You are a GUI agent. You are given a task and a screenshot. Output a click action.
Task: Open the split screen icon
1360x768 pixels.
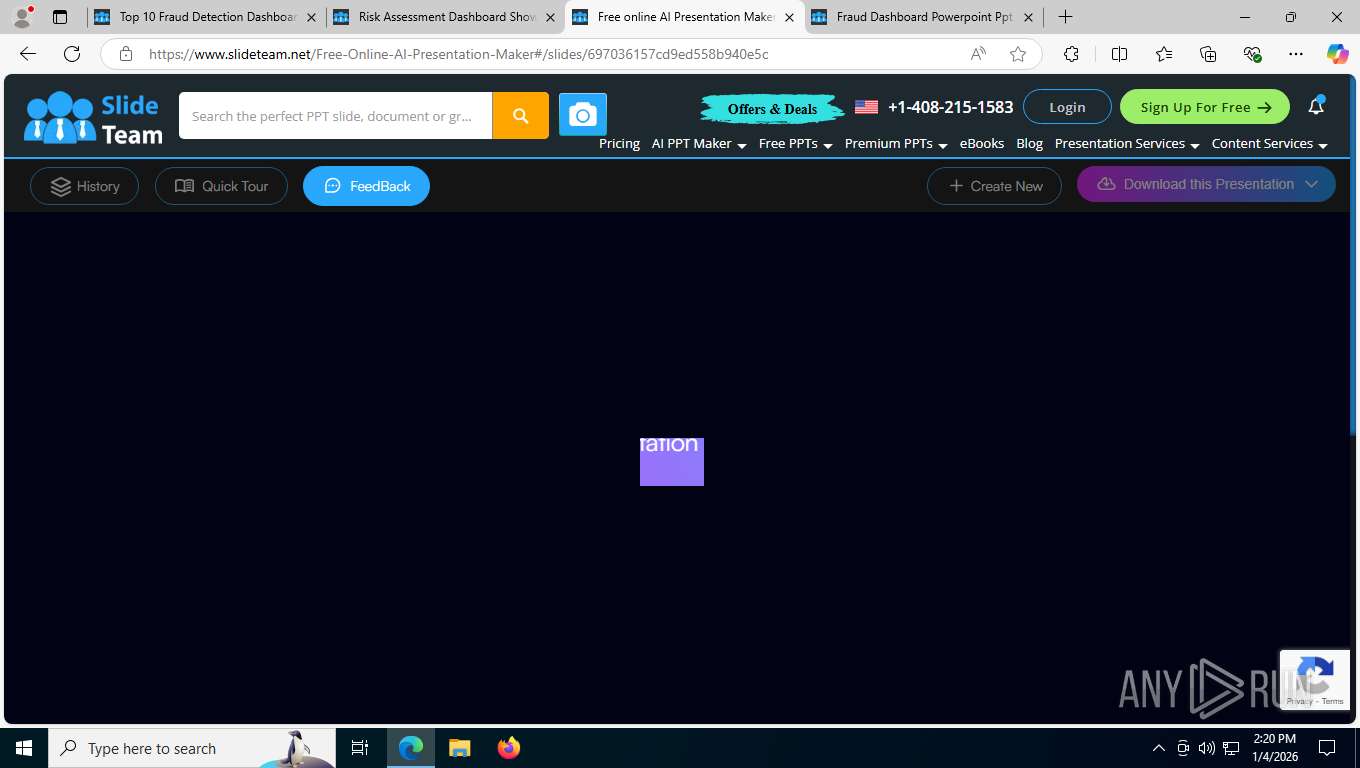click(1119, 54)
